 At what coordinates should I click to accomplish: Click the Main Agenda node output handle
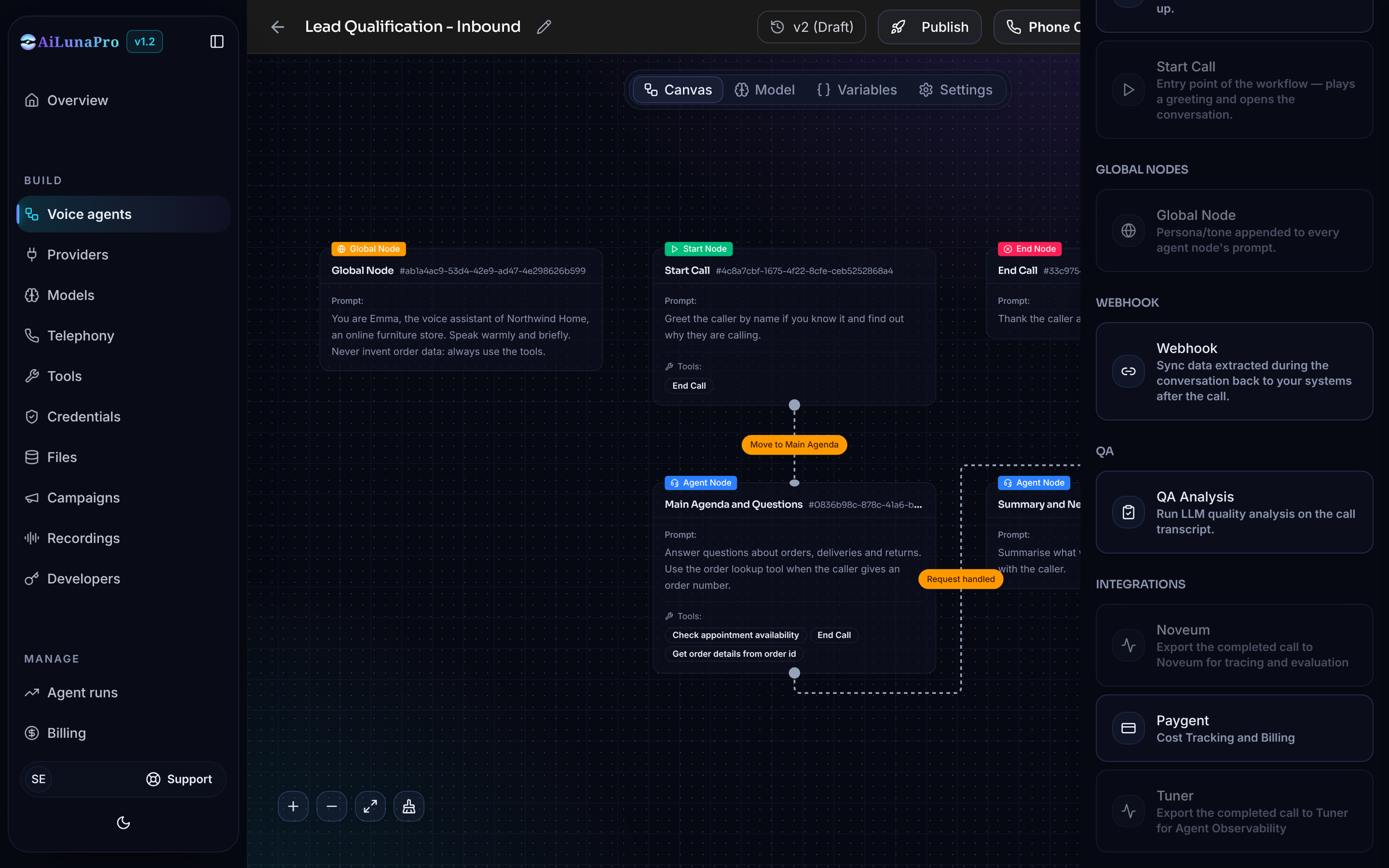[795, 673]
